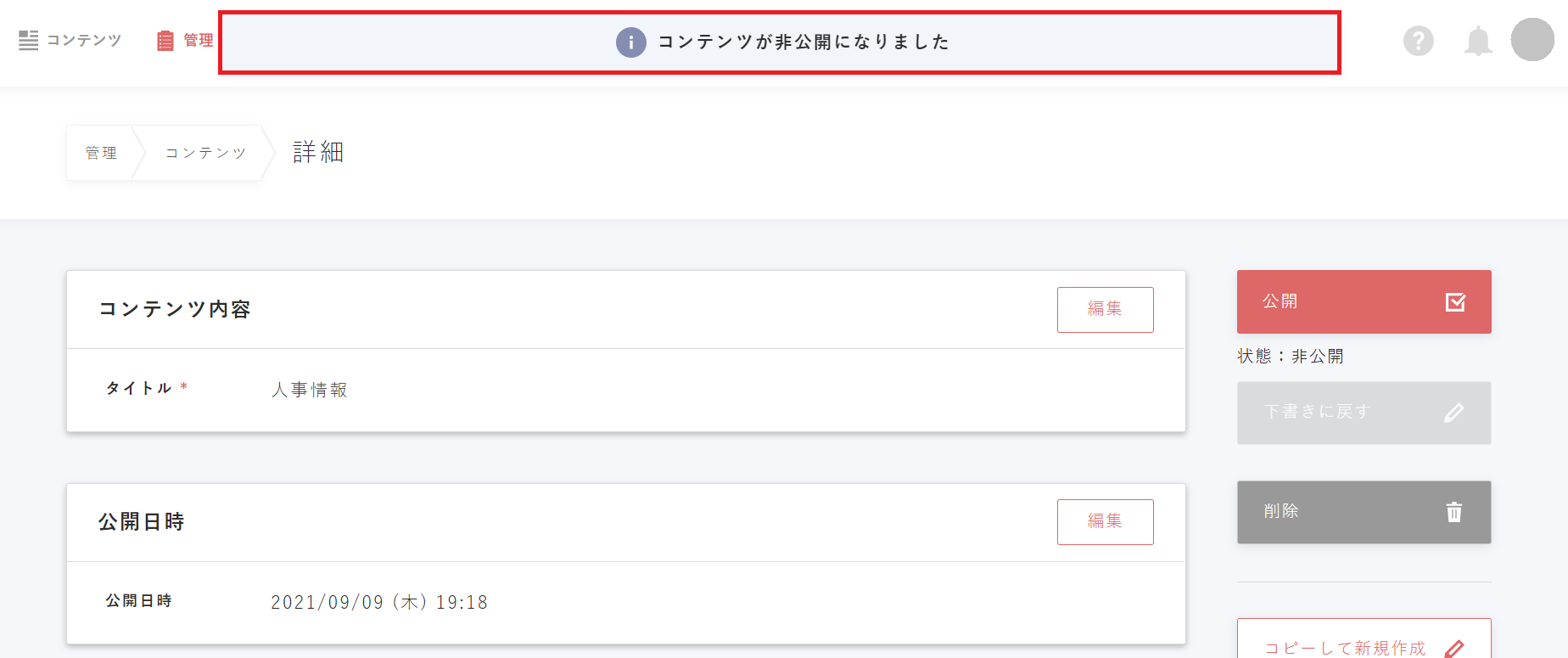The width and height of the screenshot is (1568, 658).
Task: Click the red 管理 clipboard icon
Action: coord(165,41)
